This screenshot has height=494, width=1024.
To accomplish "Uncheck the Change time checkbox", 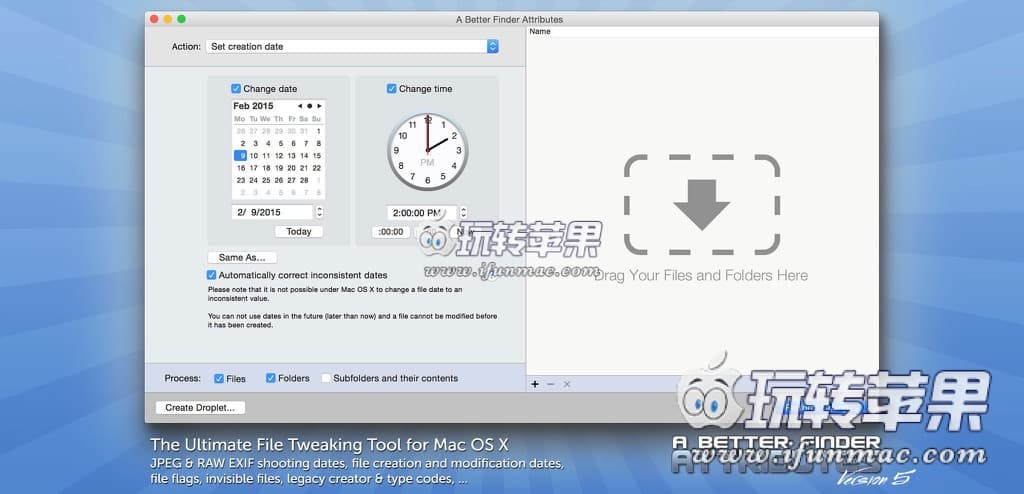I will 391,89.
